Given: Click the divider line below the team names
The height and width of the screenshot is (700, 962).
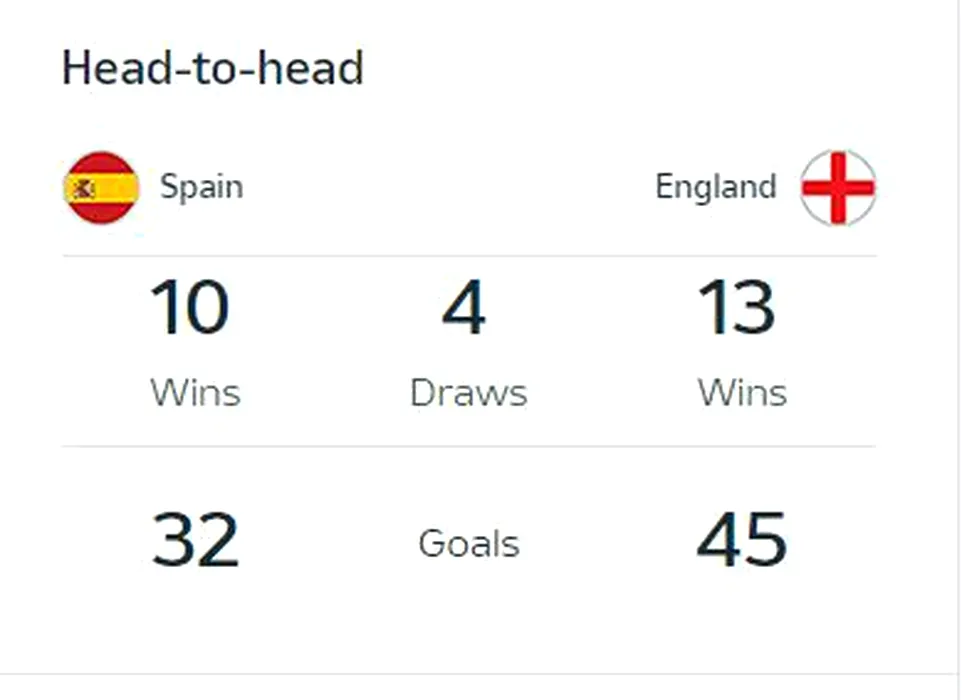Looking at the screenshot, I should (x=469, y=256).
